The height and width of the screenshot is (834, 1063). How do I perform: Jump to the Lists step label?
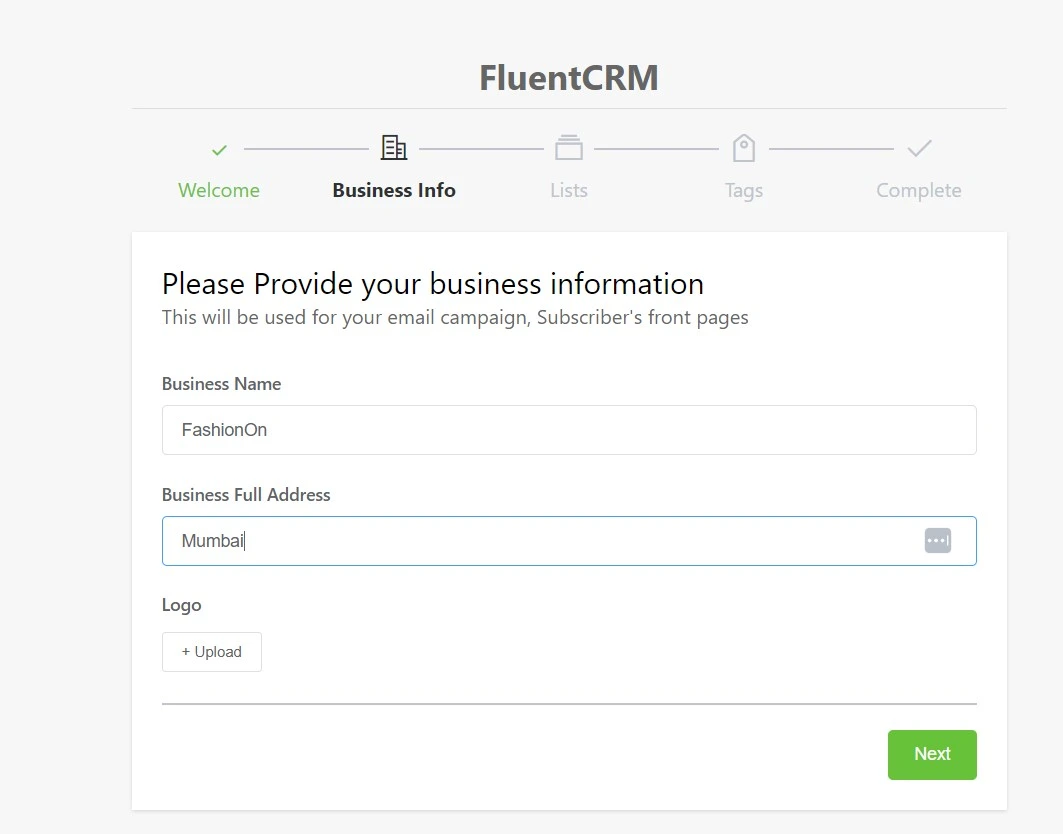click(x=569, y=191)
